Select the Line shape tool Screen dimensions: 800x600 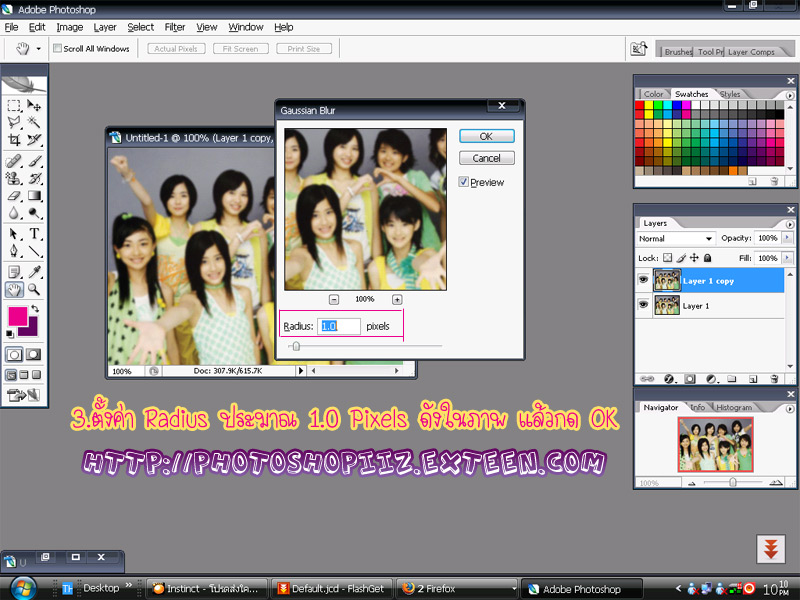[34, 251]
